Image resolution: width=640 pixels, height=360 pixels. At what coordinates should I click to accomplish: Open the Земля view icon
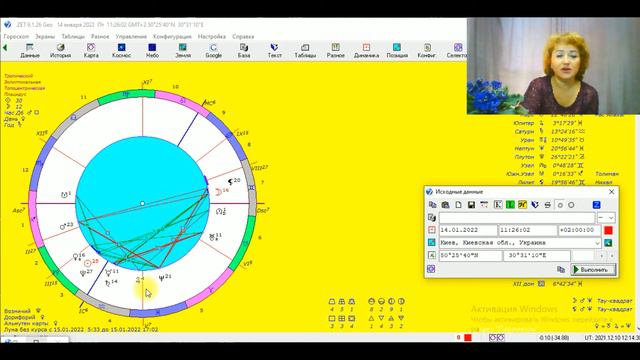point(183,51)
